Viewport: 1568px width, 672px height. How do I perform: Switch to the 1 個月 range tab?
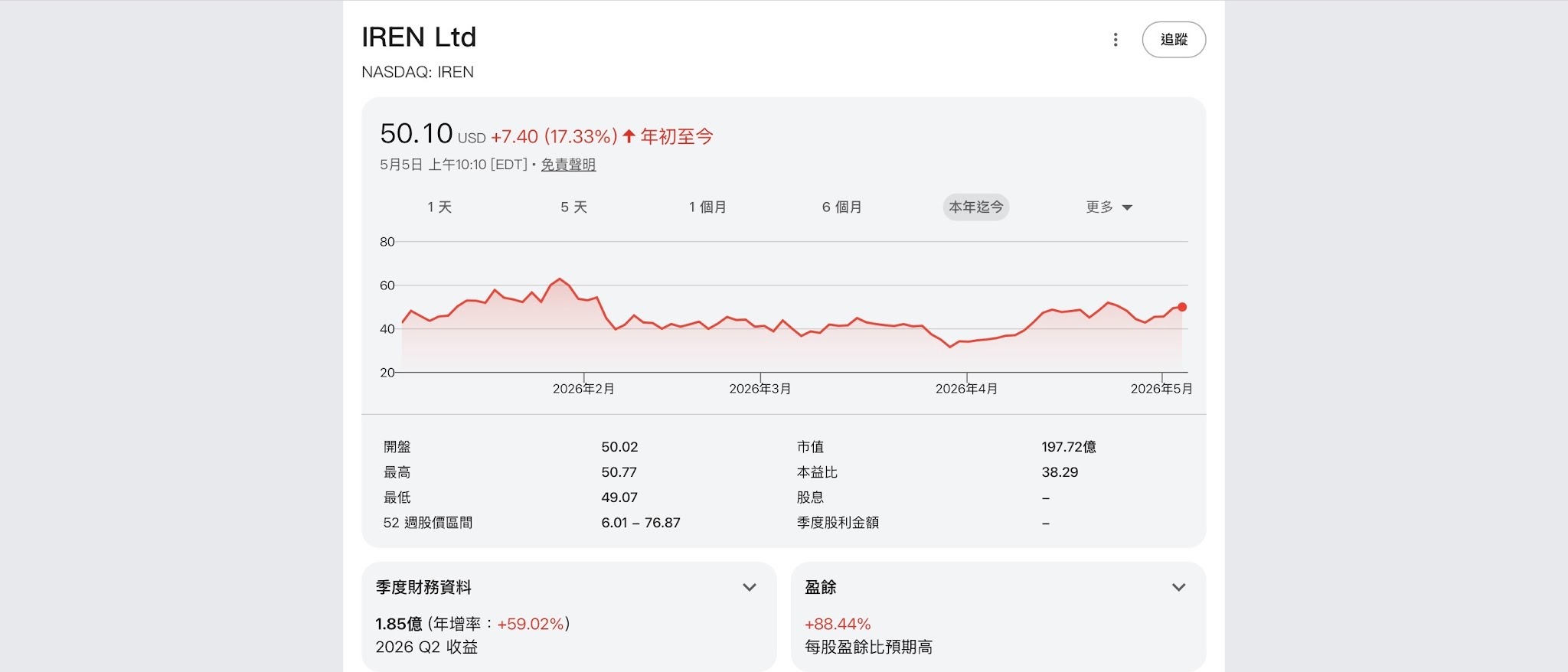point(707,207)
